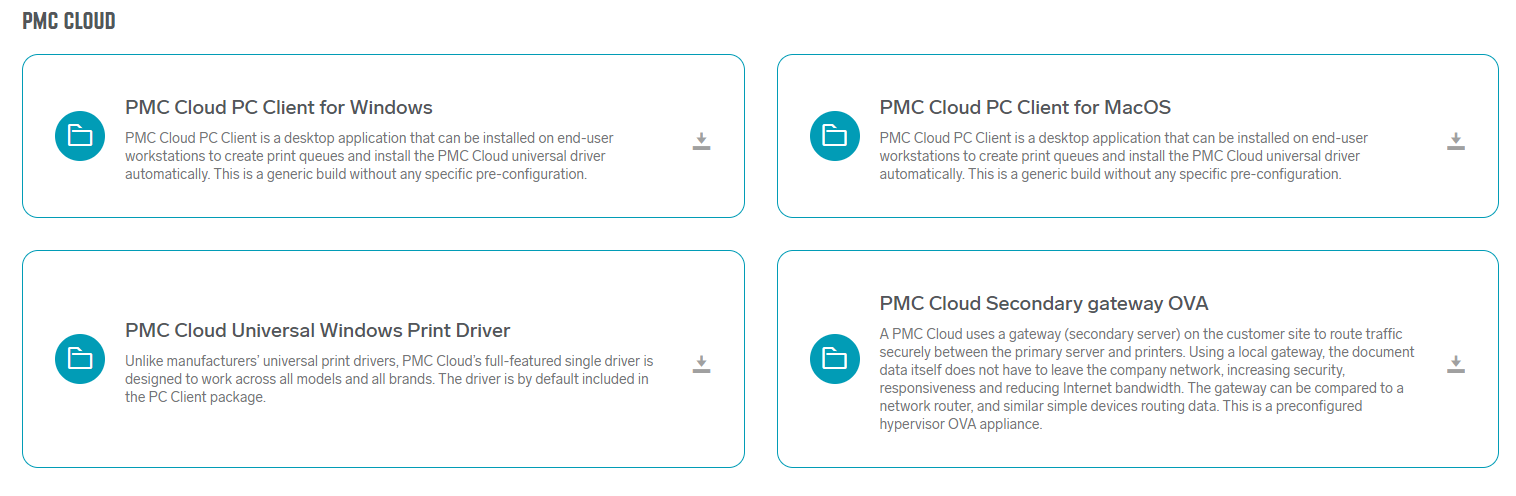Click the PMC CLOUD section heading
1516x496 pixels.
click(x=69, y=21)
